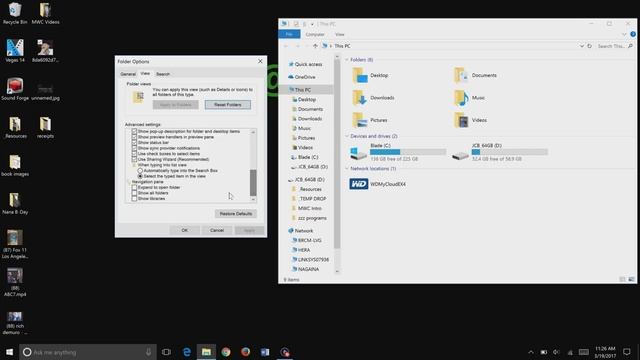Open the View ribbon tab in File Explorer
The image size is (640, 360).
340,34
